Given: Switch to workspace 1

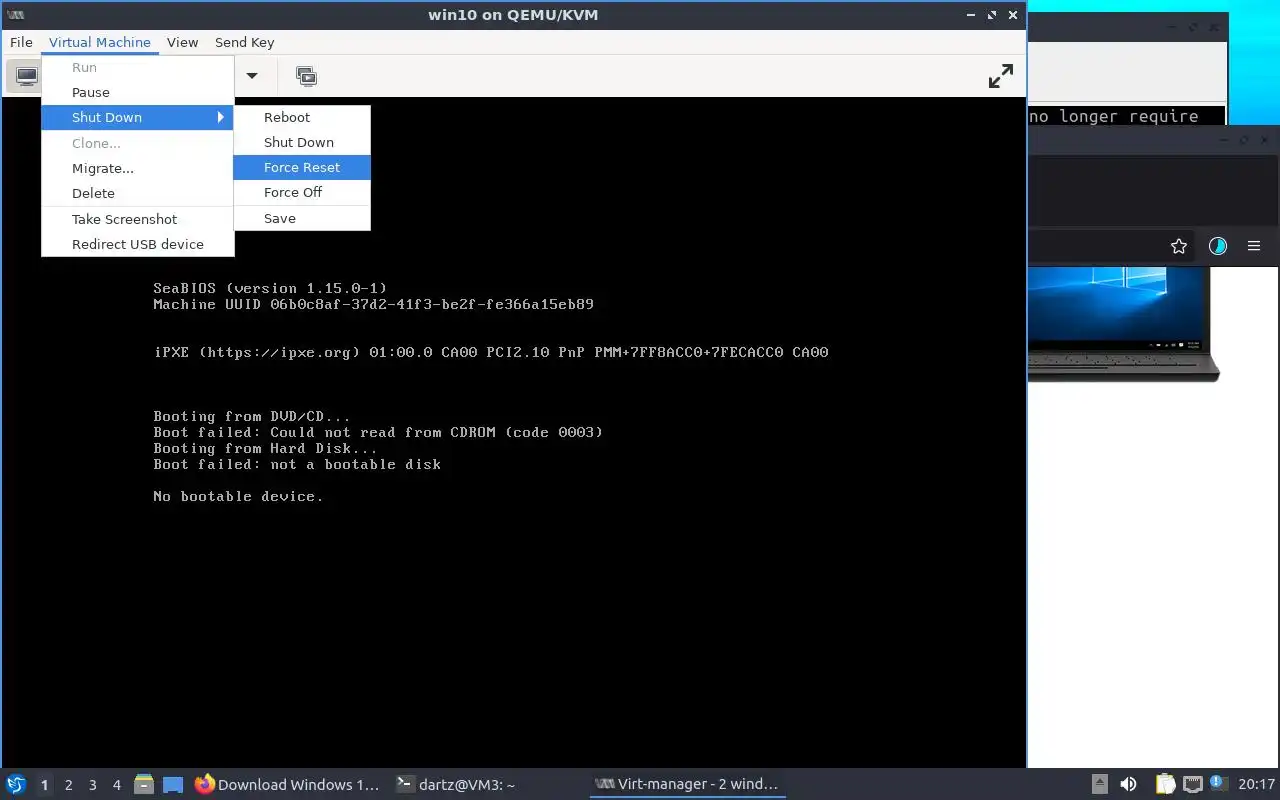Looking at the screenshot, I should click(44, 785).
